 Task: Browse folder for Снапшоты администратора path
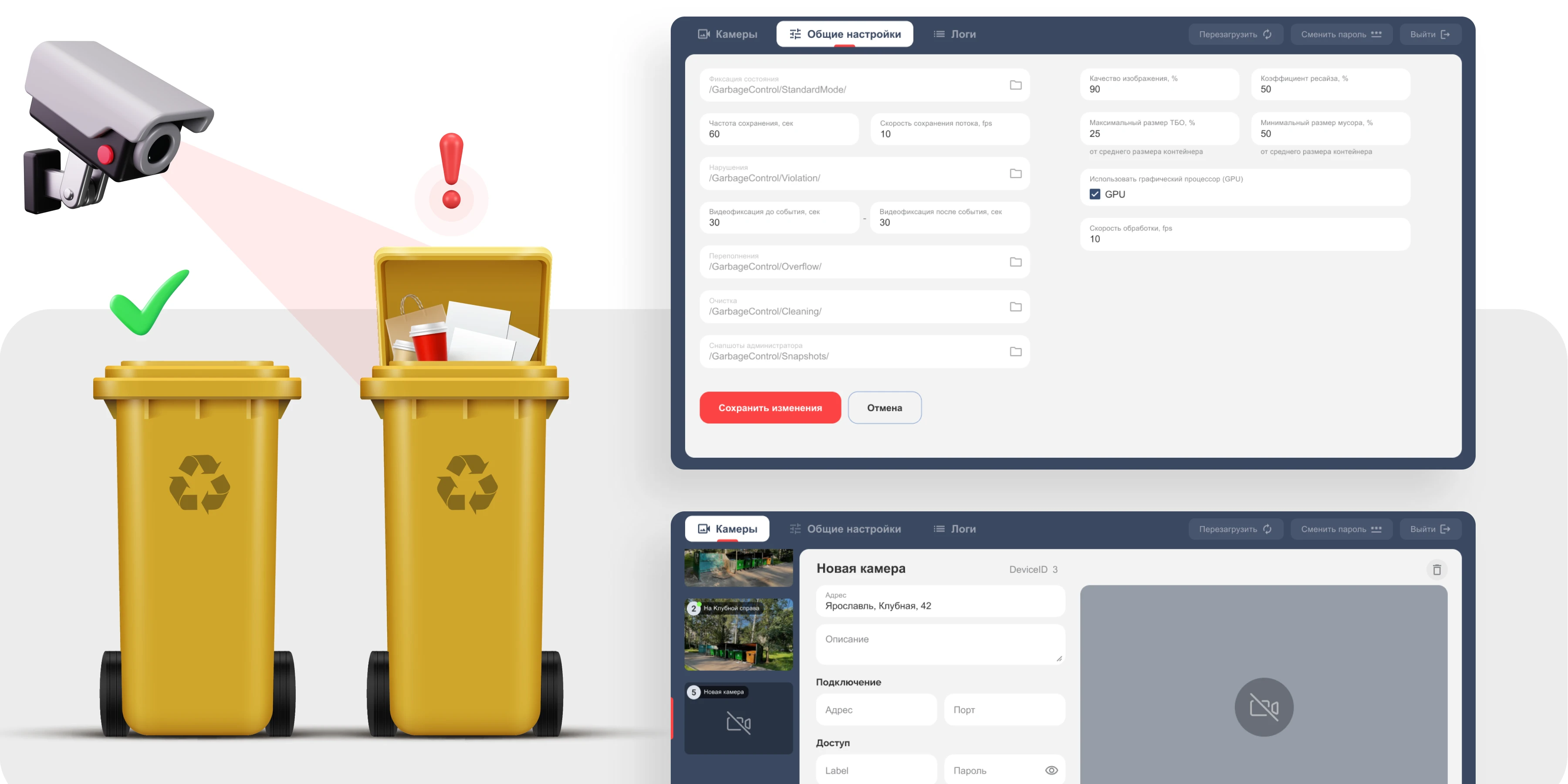point(1015,352)
